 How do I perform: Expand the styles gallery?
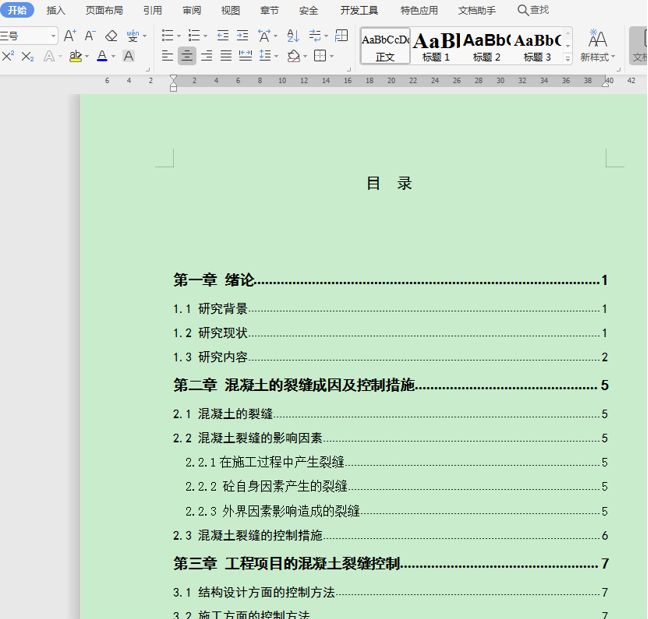[x=568, y=59]
